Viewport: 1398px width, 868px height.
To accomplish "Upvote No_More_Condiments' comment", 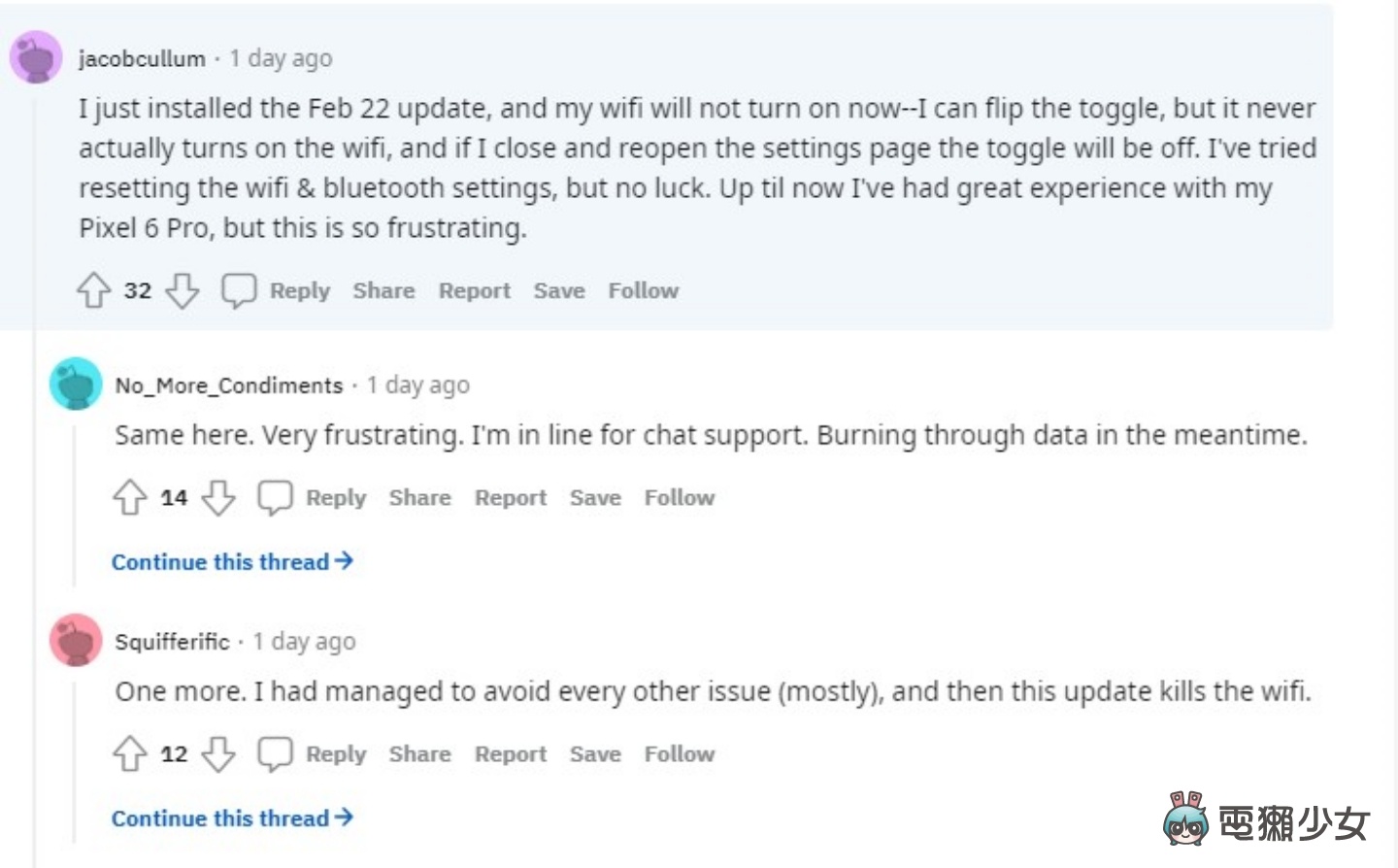I will [130, 497].
